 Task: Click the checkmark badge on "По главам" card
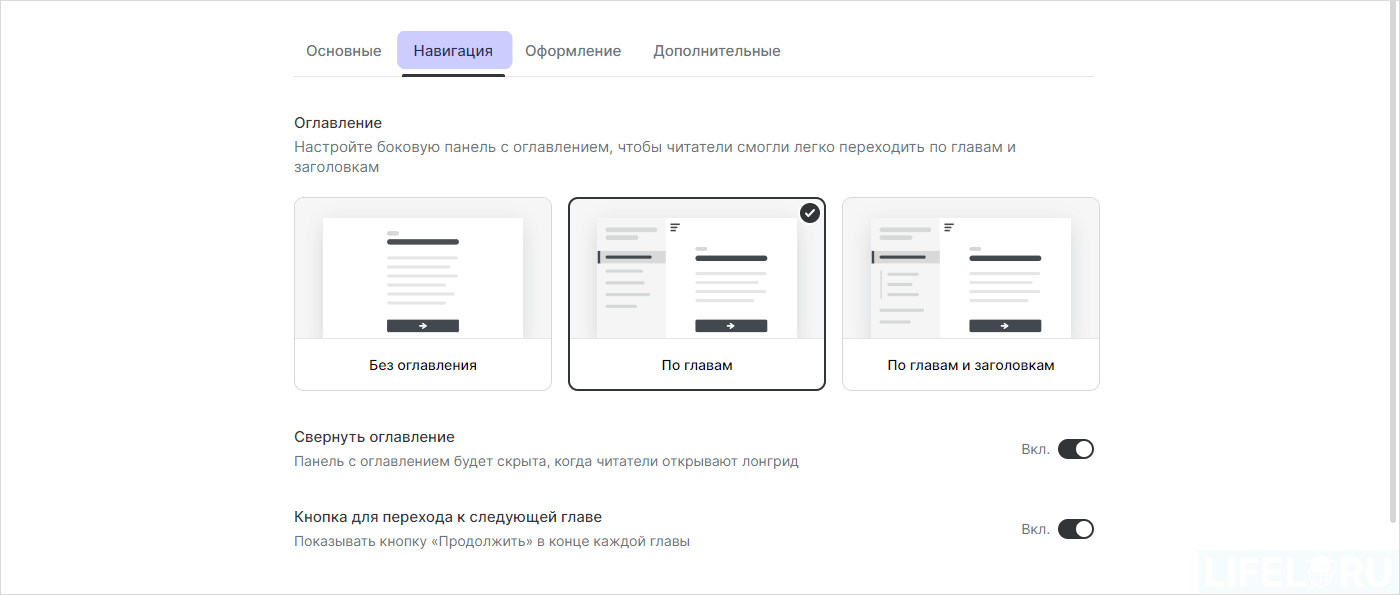[x=810, y=213]
